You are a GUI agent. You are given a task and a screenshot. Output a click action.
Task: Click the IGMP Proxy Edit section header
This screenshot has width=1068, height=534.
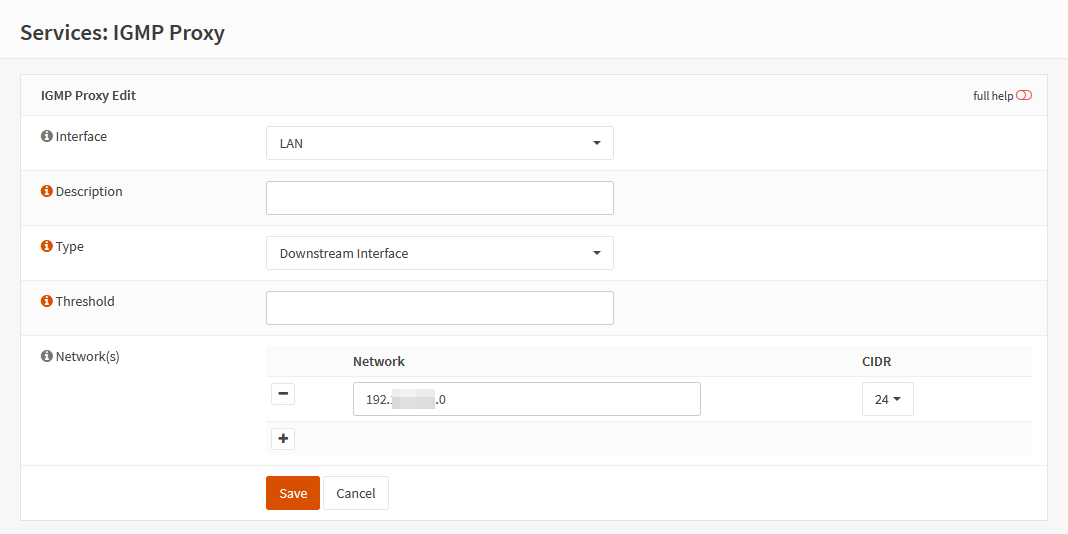(x=88, y=96)
